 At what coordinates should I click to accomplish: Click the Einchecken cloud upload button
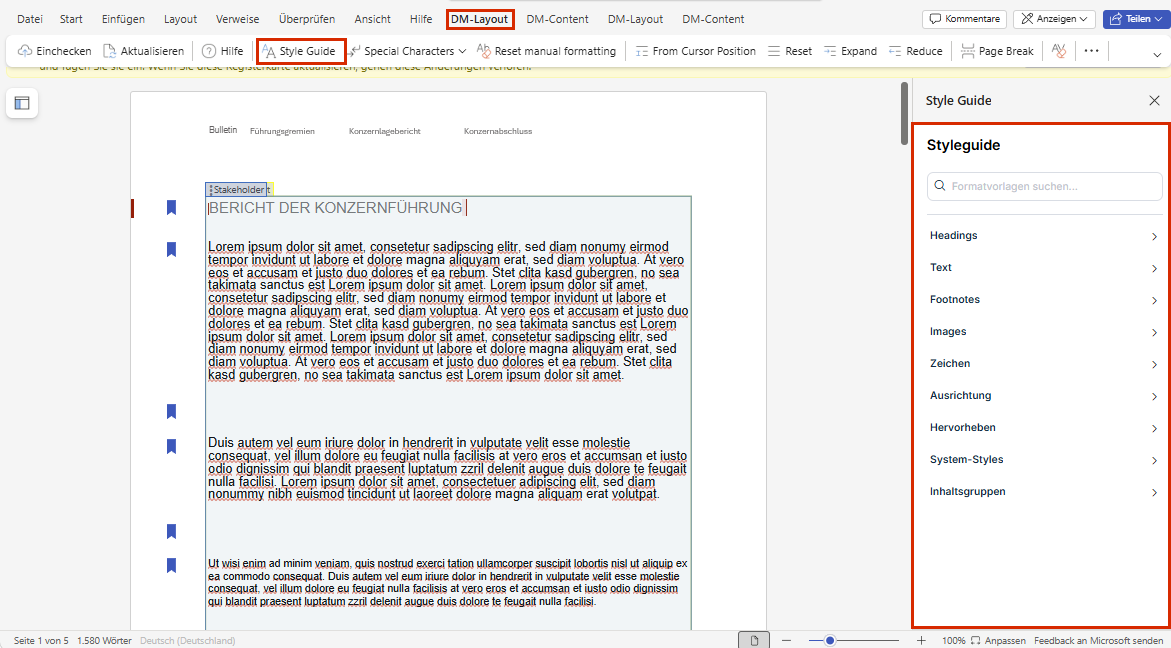click(55, 52)
